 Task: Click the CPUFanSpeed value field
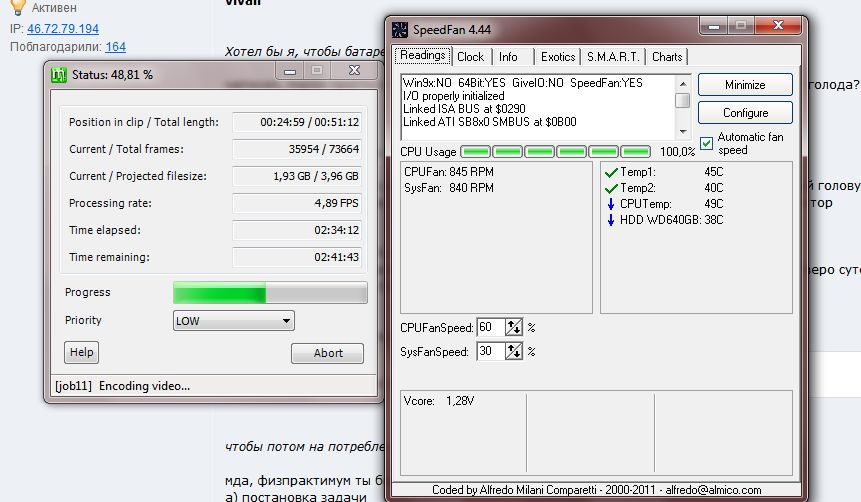click(x=490, y=327)
